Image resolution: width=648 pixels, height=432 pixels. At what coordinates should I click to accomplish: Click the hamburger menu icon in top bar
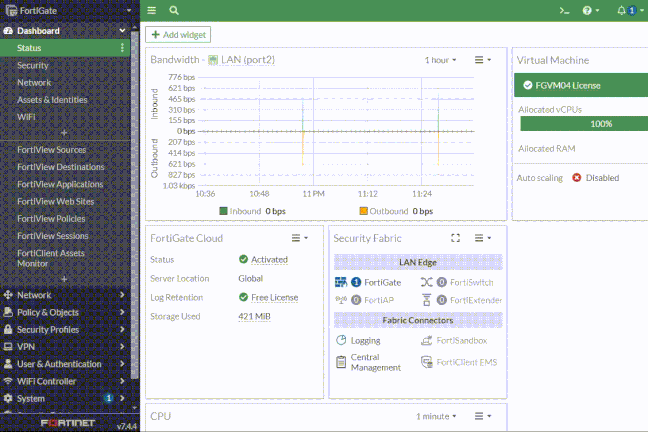click(152, 10)
